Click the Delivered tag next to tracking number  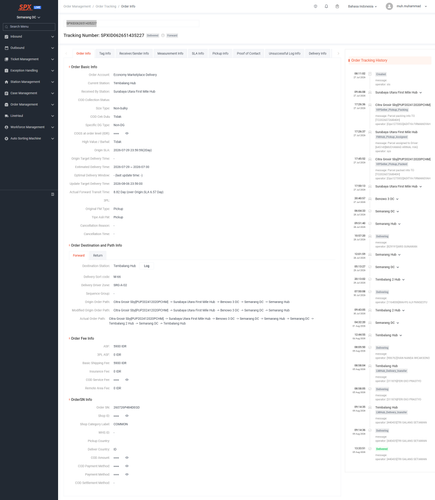(153, 35)
